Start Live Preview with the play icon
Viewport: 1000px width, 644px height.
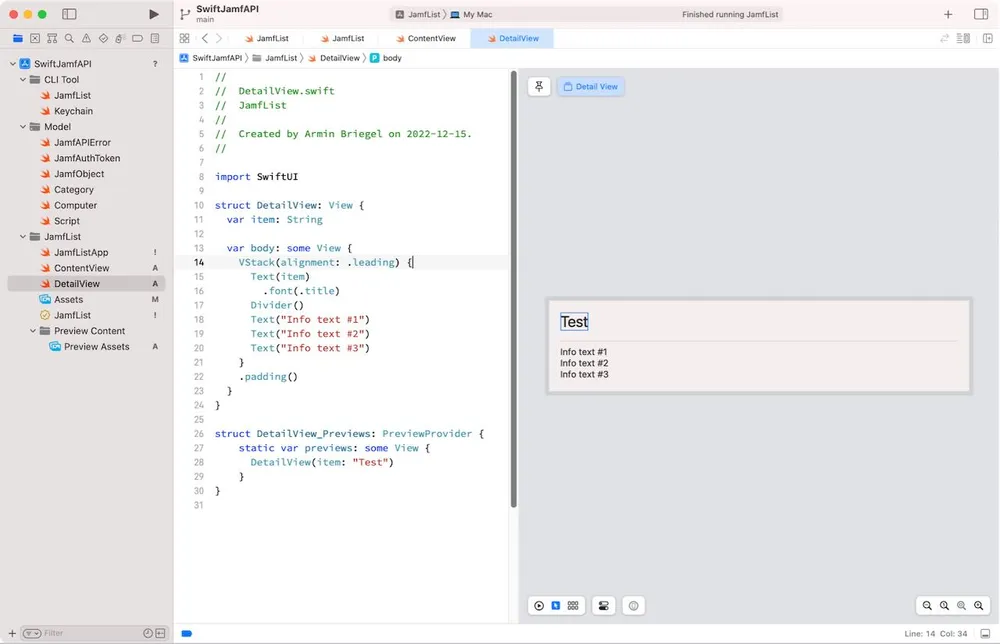[x=538, y=605]
